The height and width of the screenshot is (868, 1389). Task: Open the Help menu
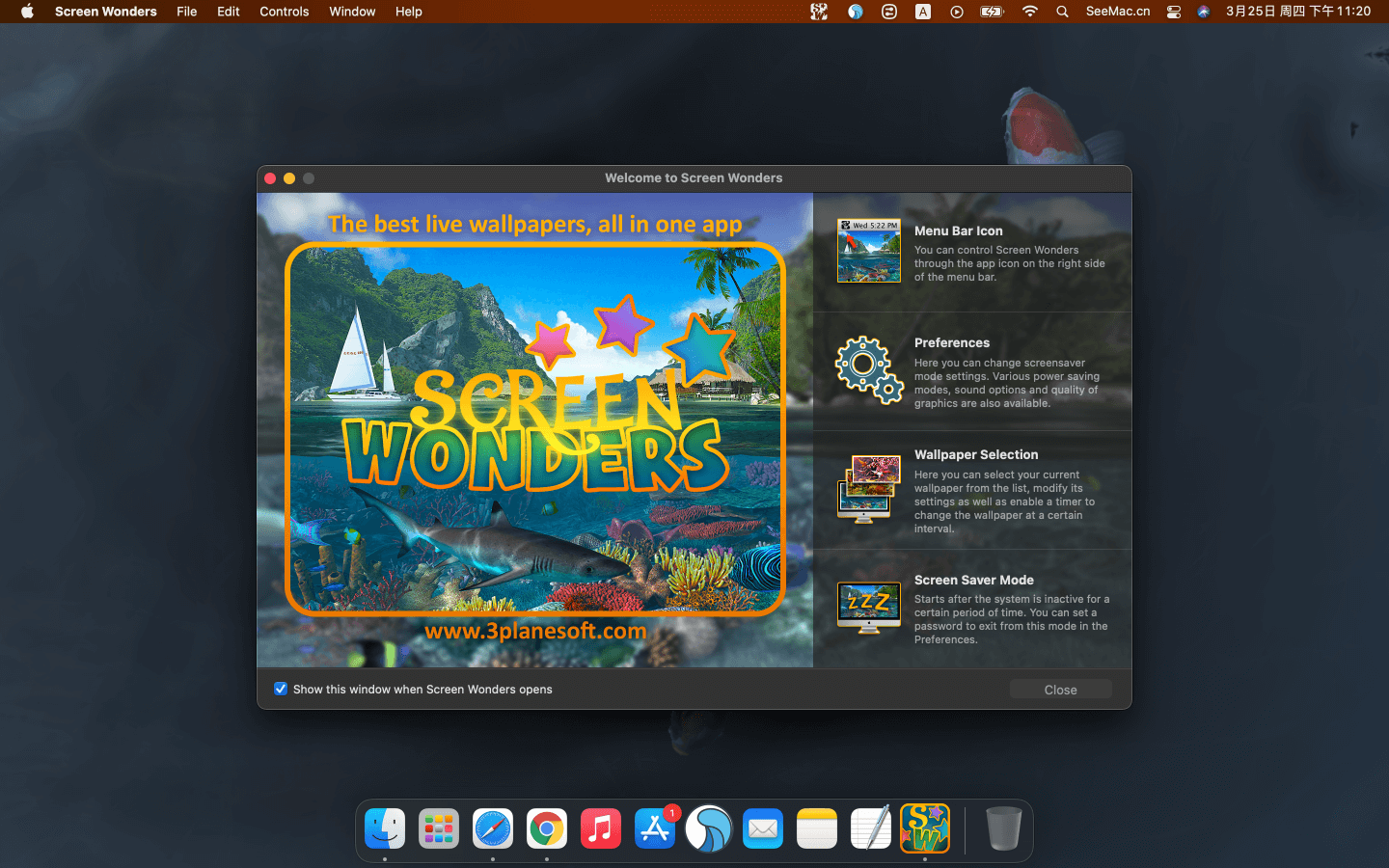point(408,12)
